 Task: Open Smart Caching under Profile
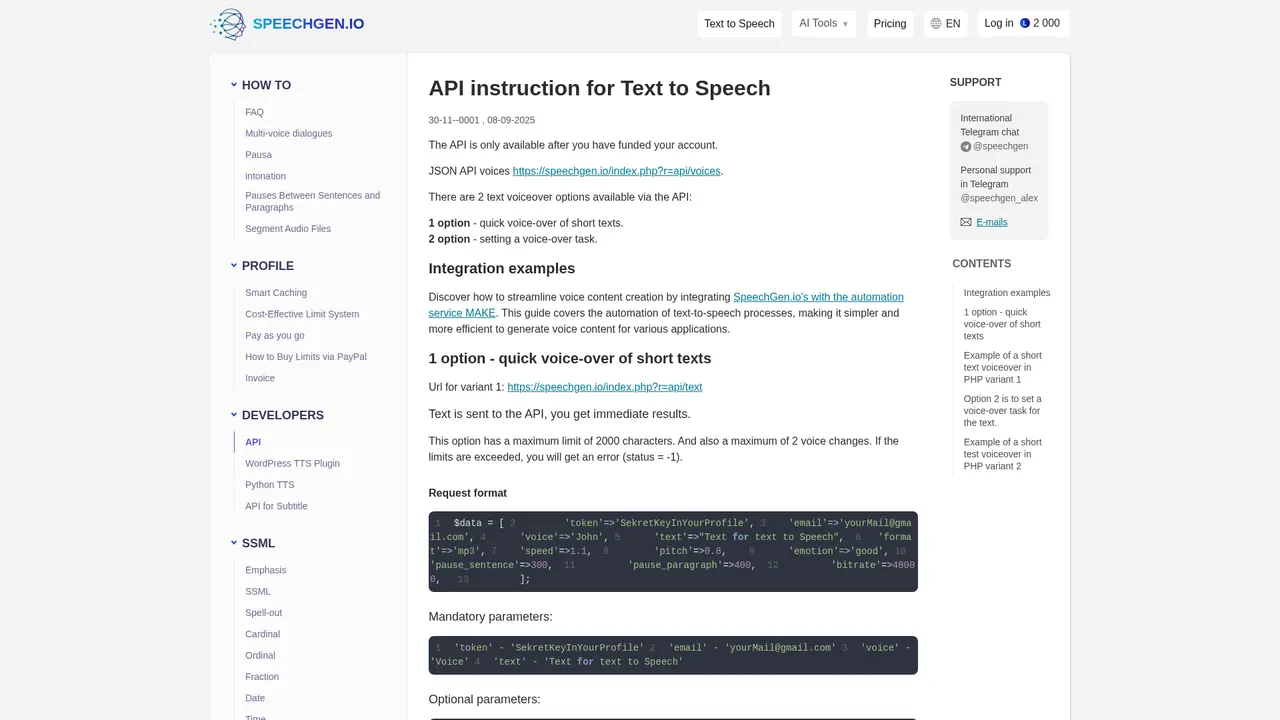click(276, 293)
